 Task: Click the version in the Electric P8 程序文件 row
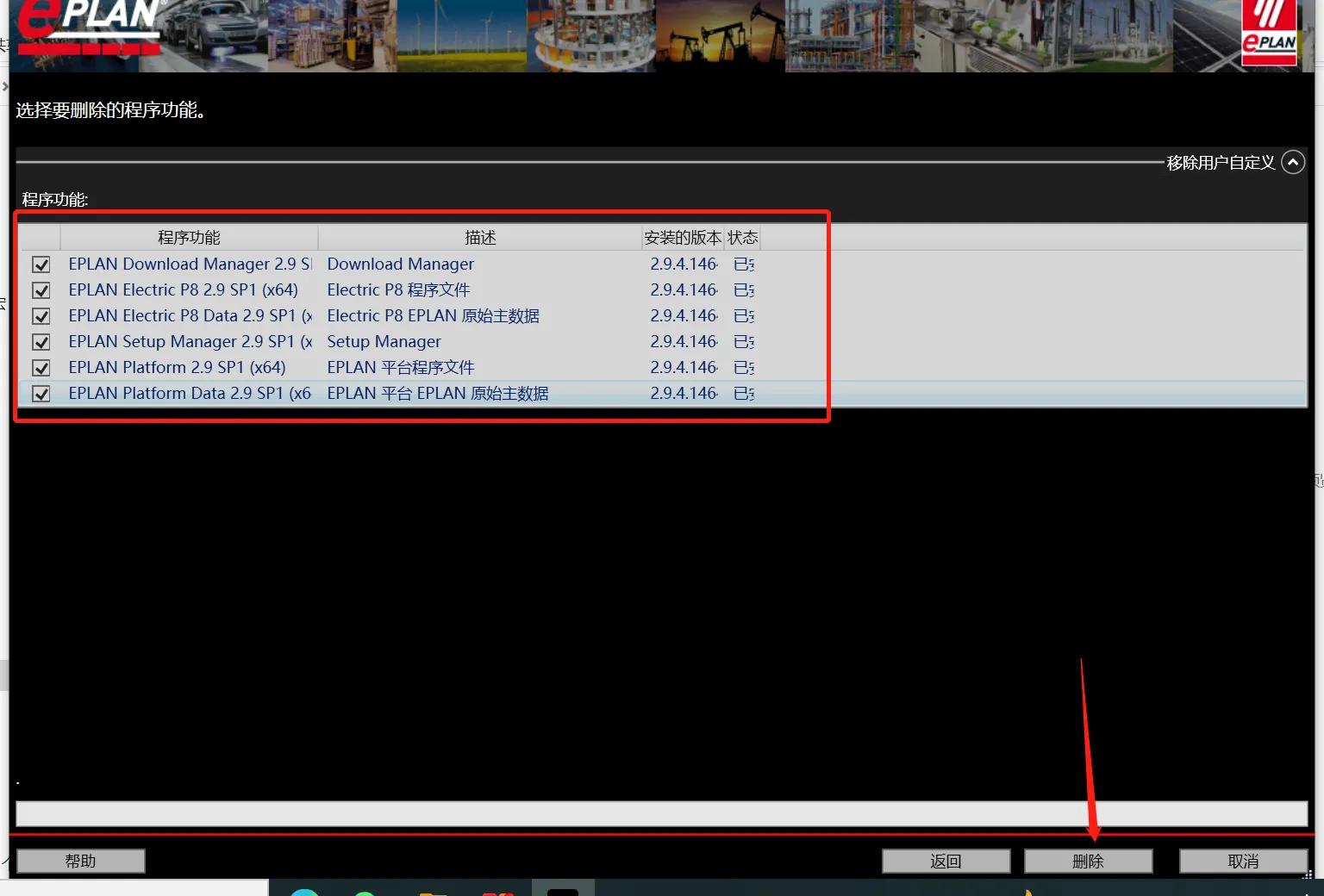point(684,290)
